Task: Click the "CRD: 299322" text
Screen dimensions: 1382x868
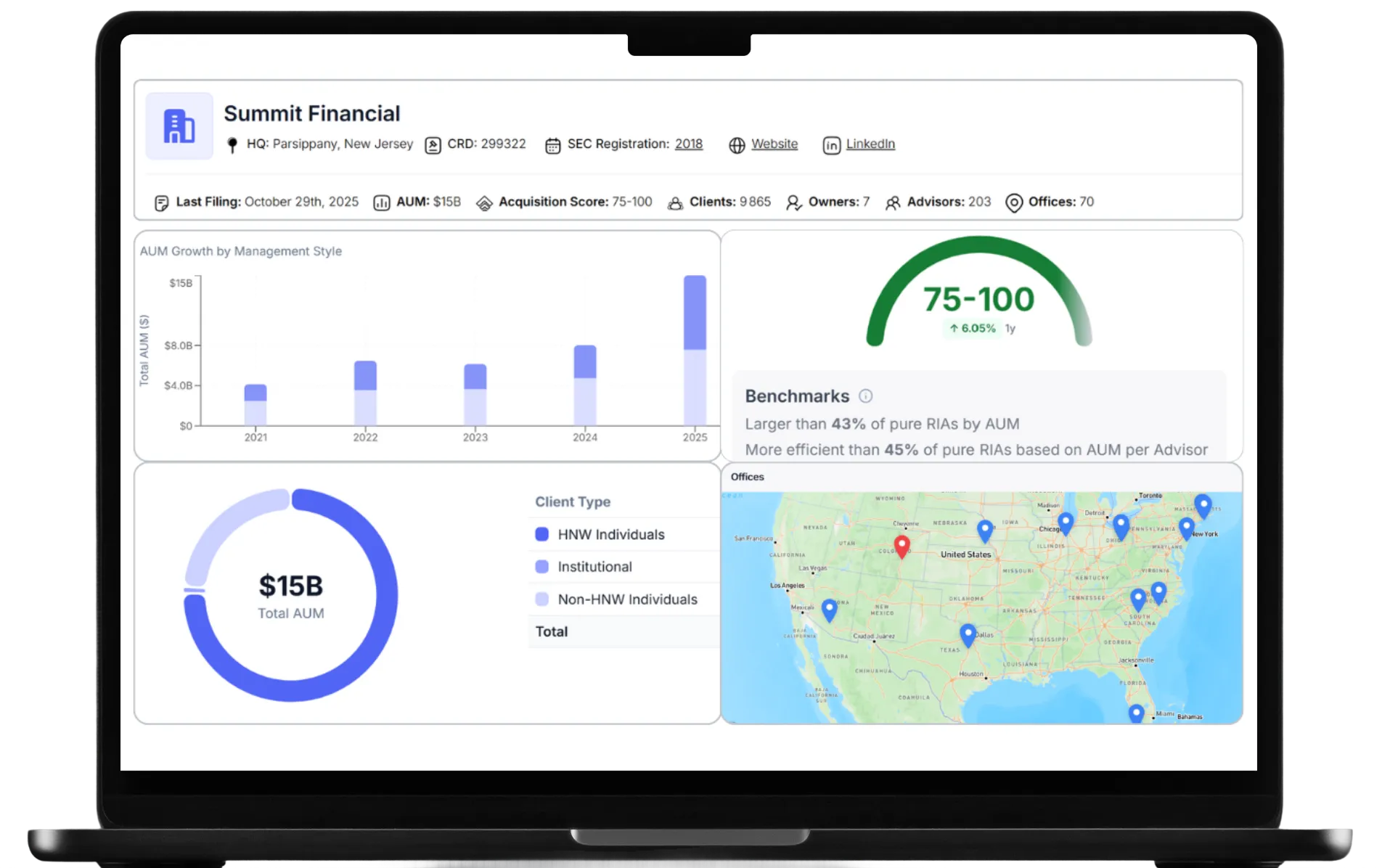Action: coord(486,144)
